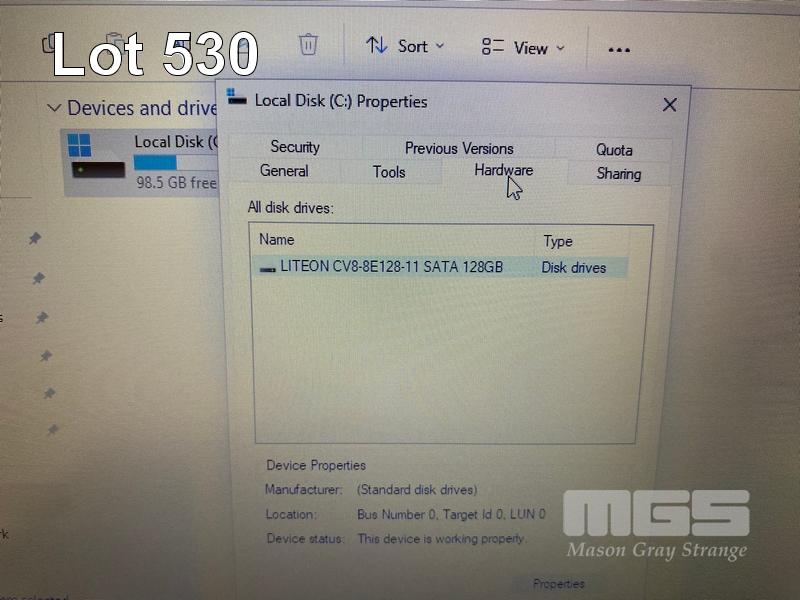Click the Properties button in dialog
This screenshot has height=600, width=800.
coord(558,583)
